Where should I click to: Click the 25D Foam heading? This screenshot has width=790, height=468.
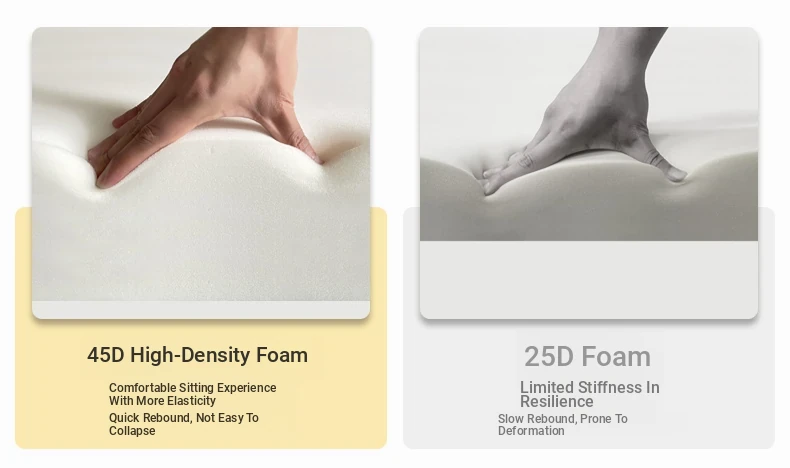[x=587, y=357]
